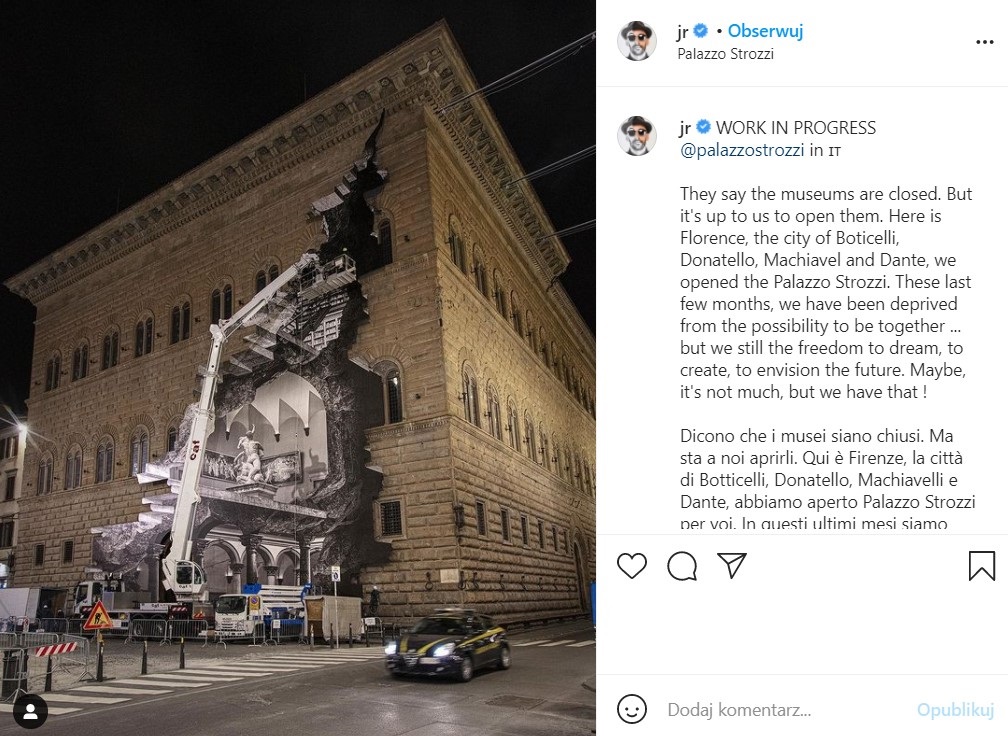
Task: Click jr's profile avatar in header
Action: 636,41
